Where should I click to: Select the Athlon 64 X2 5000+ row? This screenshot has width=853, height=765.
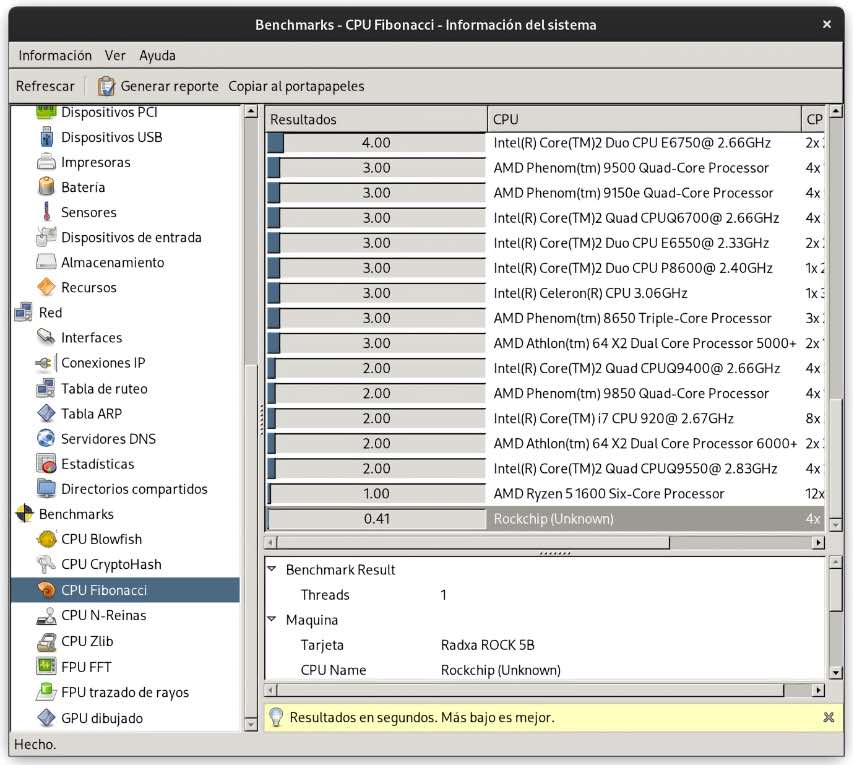[545, 343]
